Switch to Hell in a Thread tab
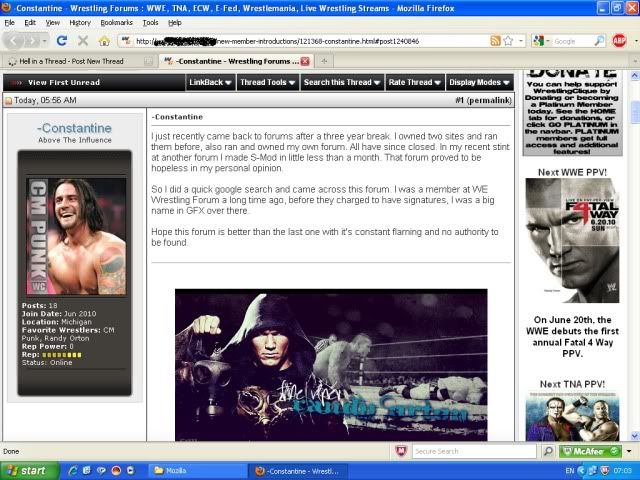Image resolution: width=640 pixels, height=480 pixels. click(80, 61)
